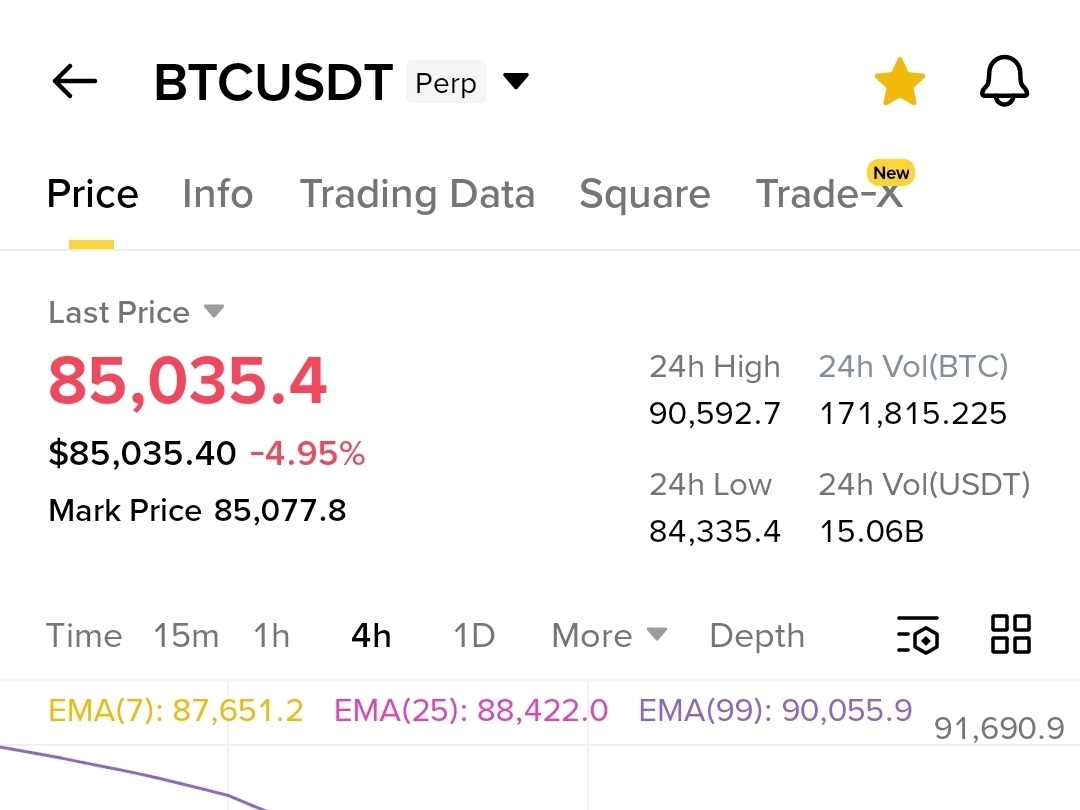Open price alert bell icon
Image resolution: width=1080 pixels, height=810 pixels.
click(1004, 81)
